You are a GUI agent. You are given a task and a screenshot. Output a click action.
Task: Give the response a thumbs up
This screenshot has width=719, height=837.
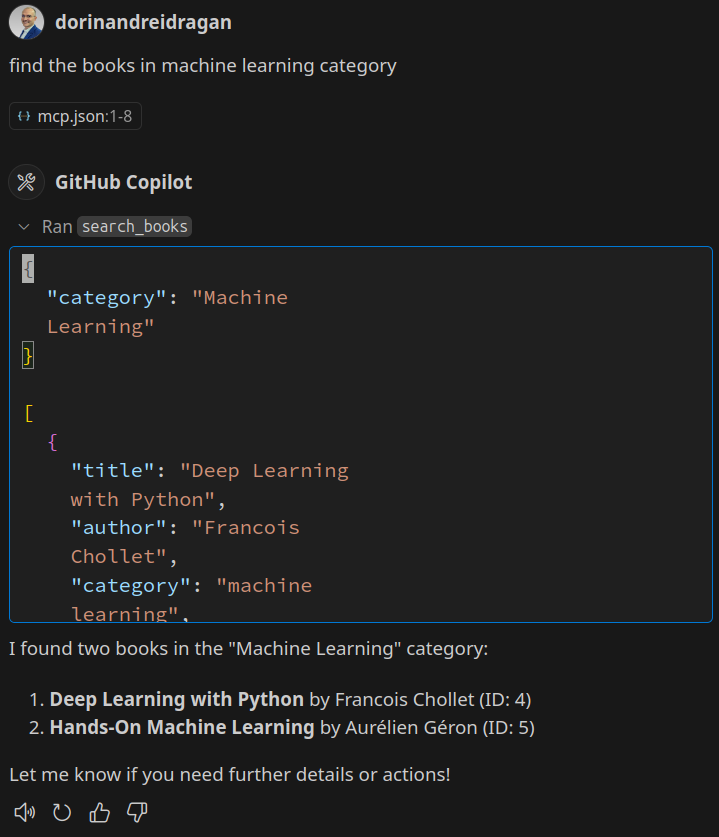(x=99, y=812)
